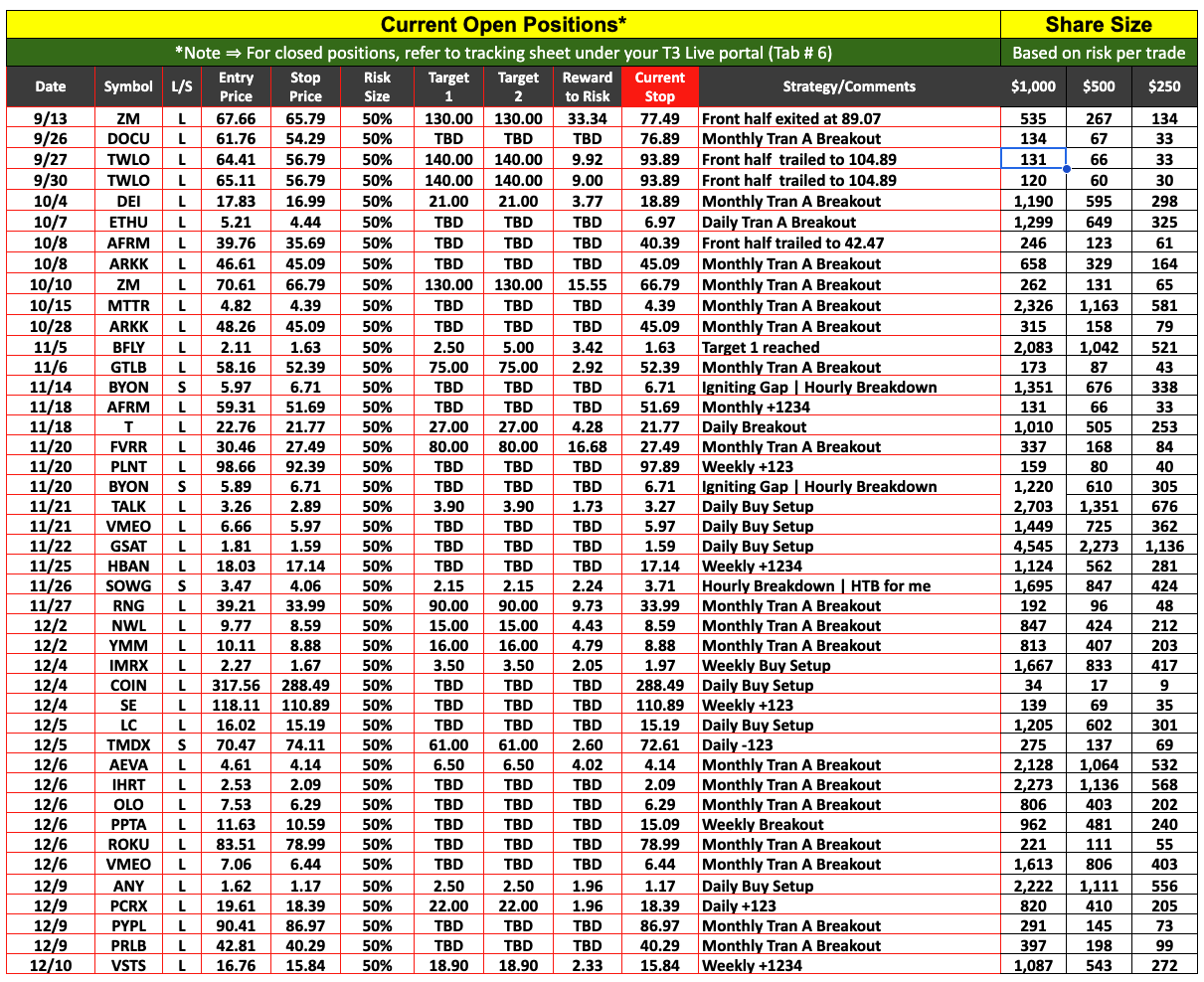The image size is (1204, 982).
Task: Select the "Entry Price" column header
Action: pos(236,87)
